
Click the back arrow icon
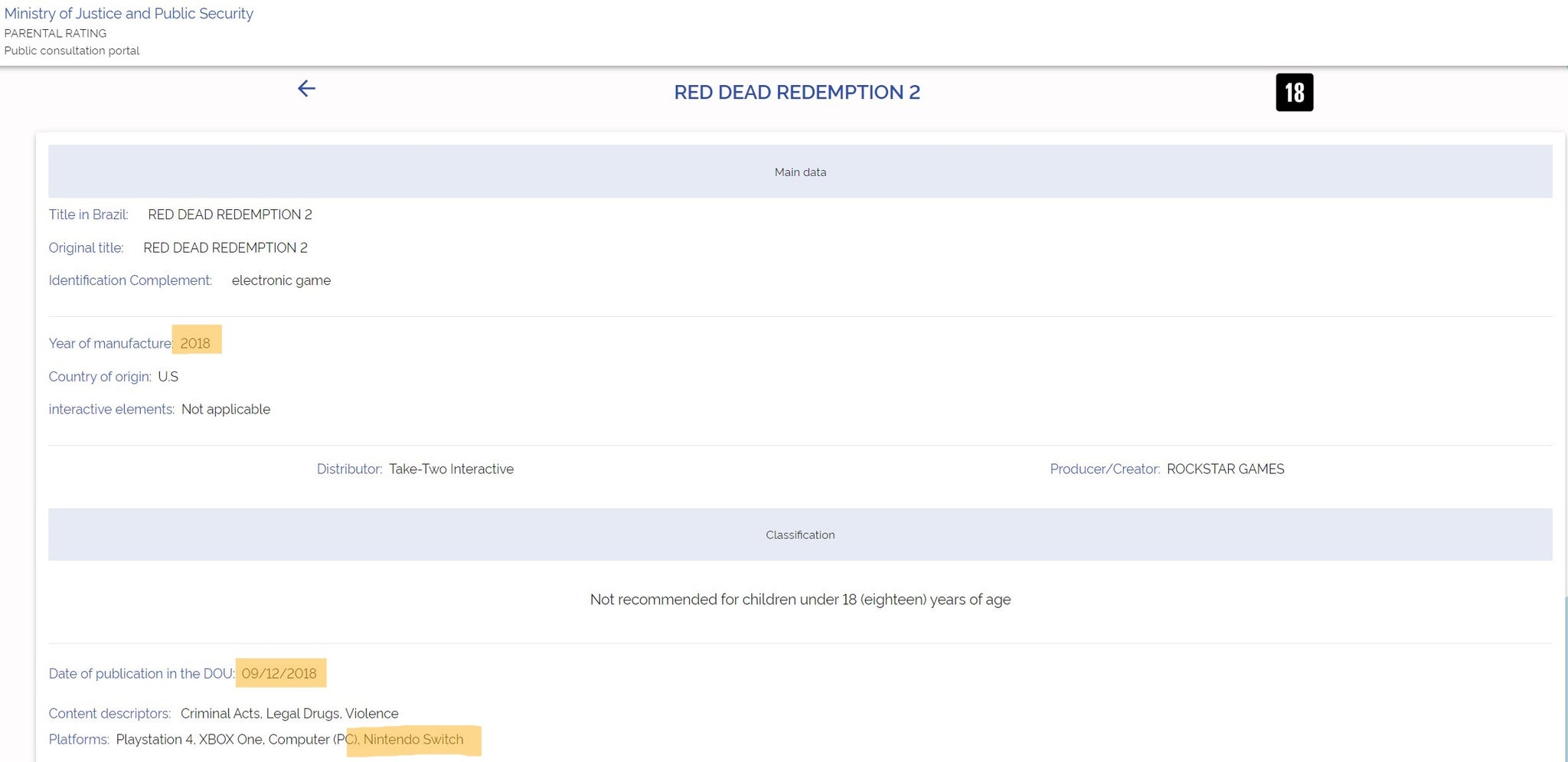(306, 89)
